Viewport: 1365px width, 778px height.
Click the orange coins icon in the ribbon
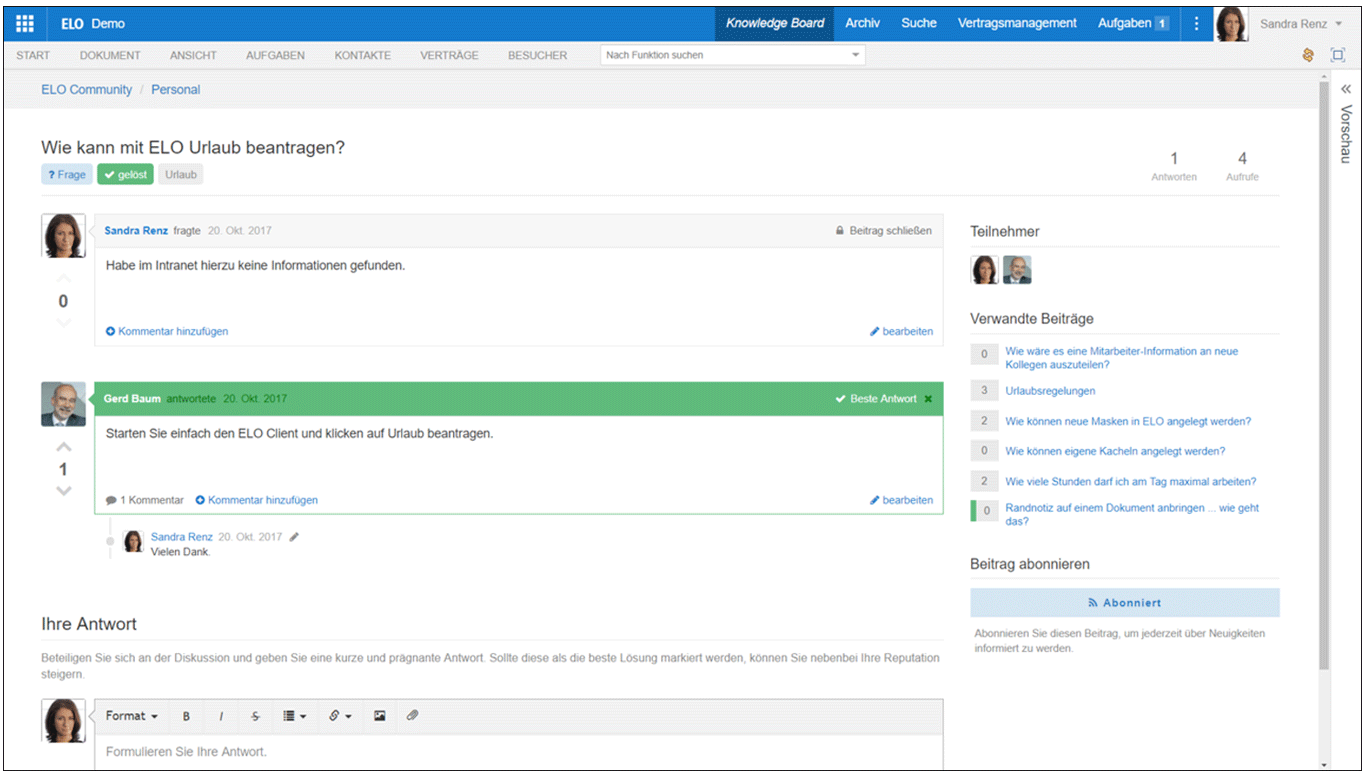pyautogui.click(x=1308, y=55)
